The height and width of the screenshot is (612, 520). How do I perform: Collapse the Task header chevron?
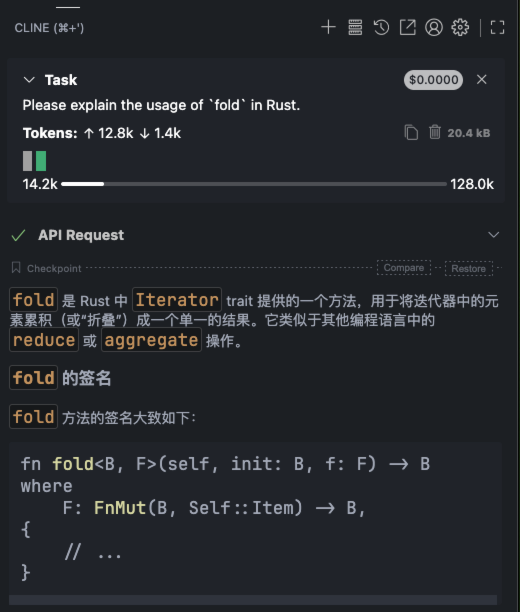29,80
